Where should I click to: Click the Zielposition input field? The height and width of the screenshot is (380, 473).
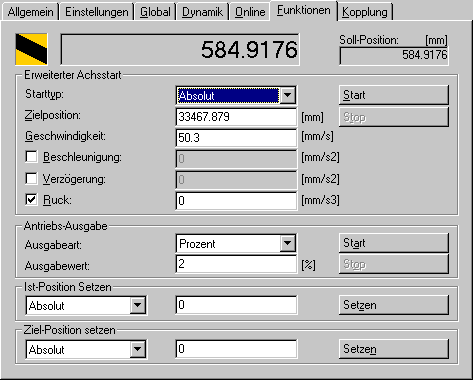point(236,117)
